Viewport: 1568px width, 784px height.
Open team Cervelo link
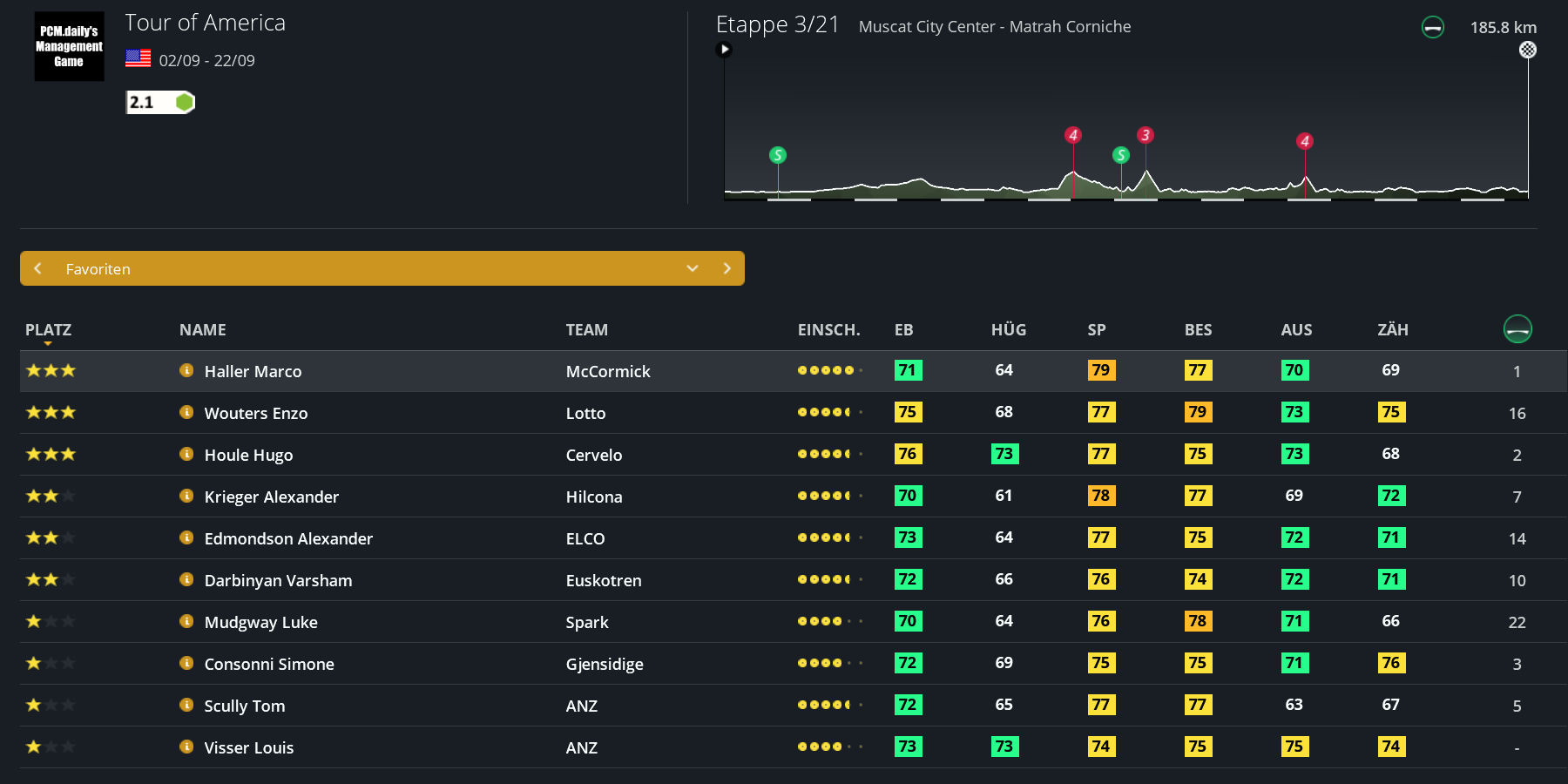(593, 455)
